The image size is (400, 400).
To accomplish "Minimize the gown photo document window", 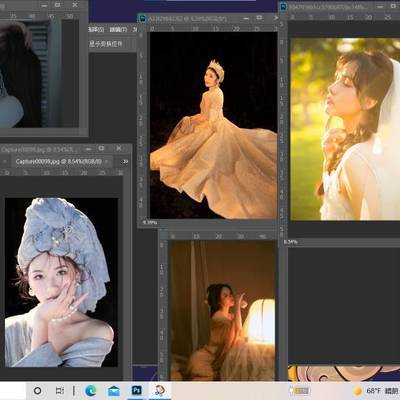I will [246, 18].
